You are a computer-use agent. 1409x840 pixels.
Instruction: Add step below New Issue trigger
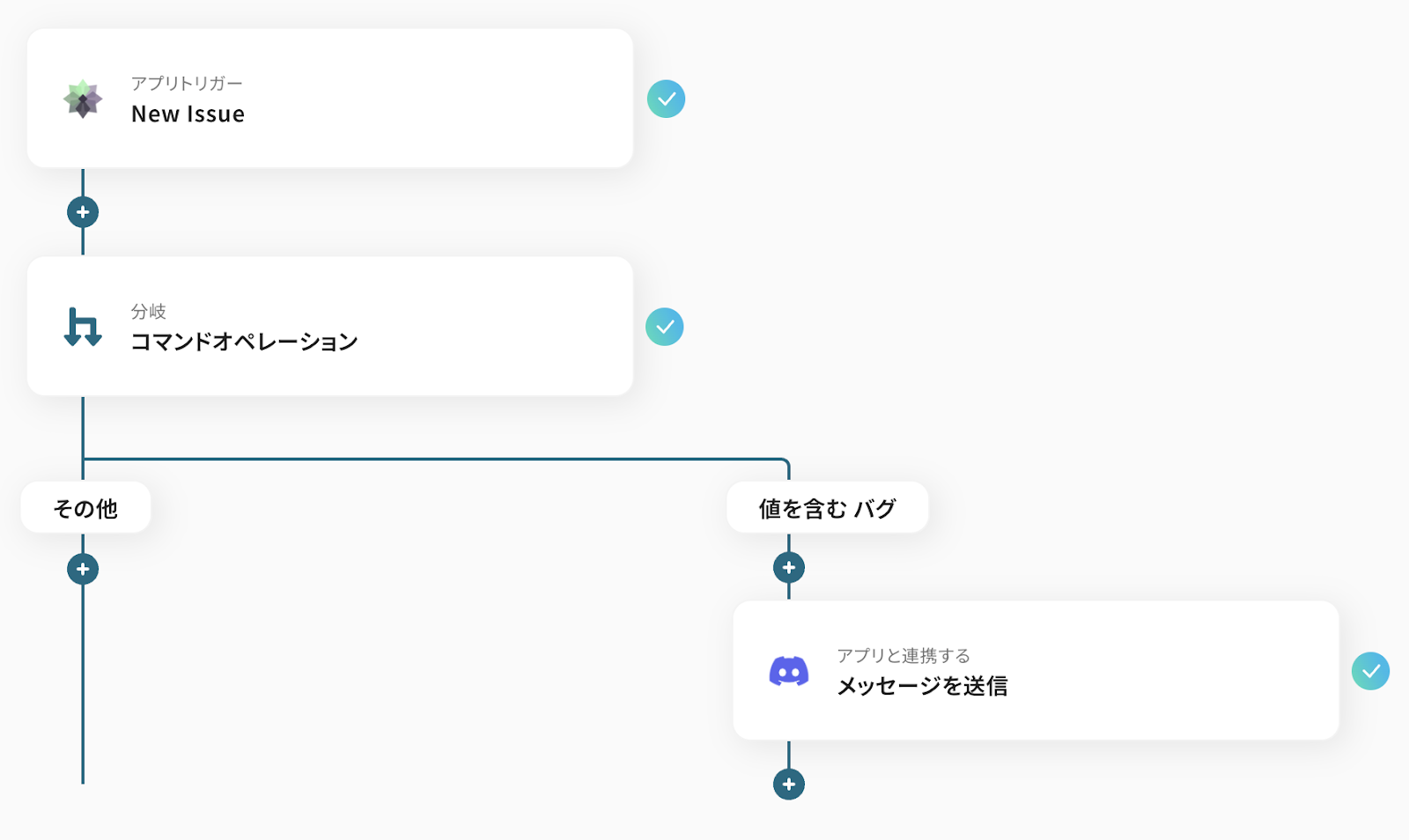[x=83, y=212]
